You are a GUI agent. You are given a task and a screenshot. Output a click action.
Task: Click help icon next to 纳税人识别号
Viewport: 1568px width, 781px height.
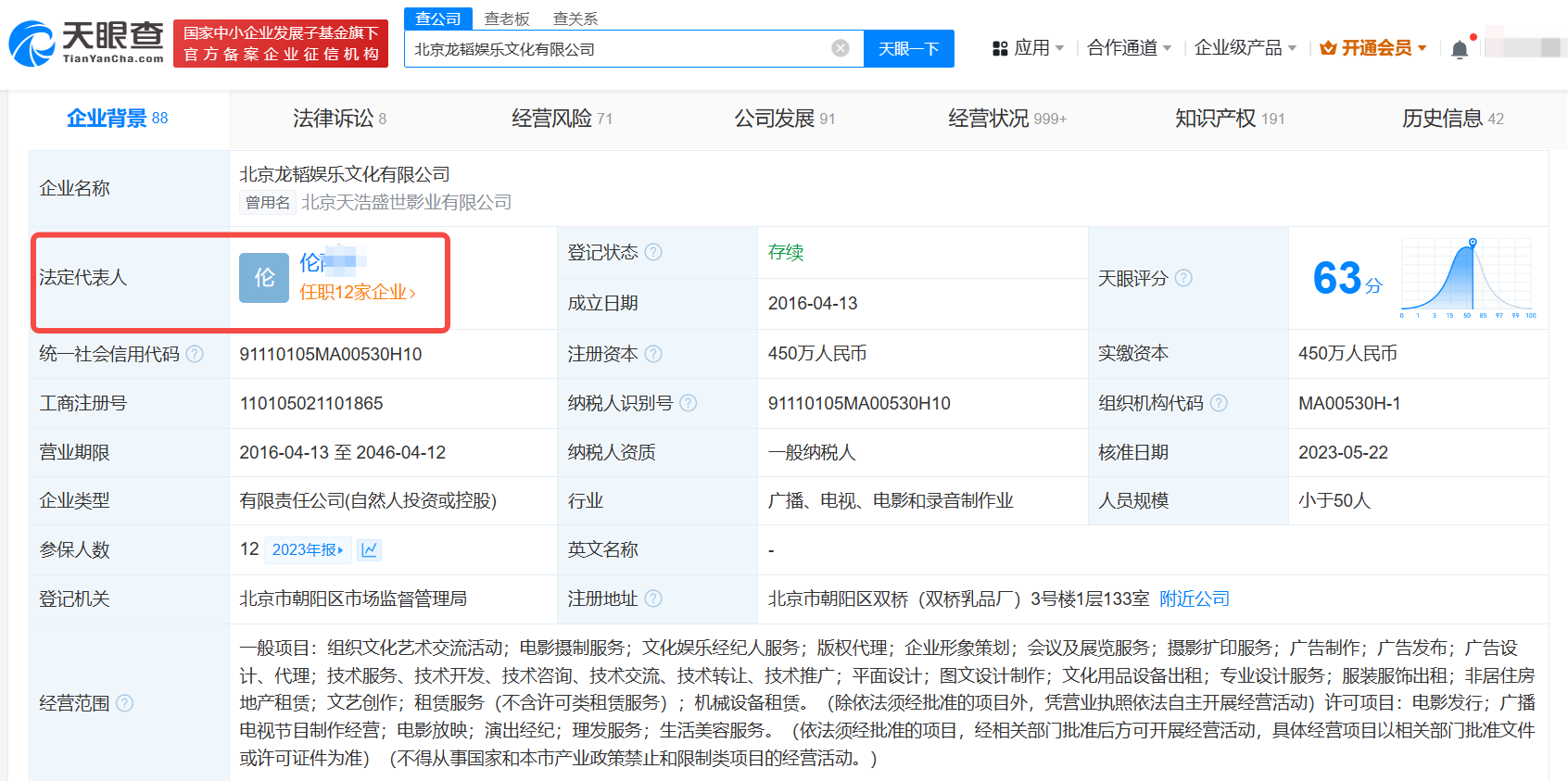tap(689, 403)
